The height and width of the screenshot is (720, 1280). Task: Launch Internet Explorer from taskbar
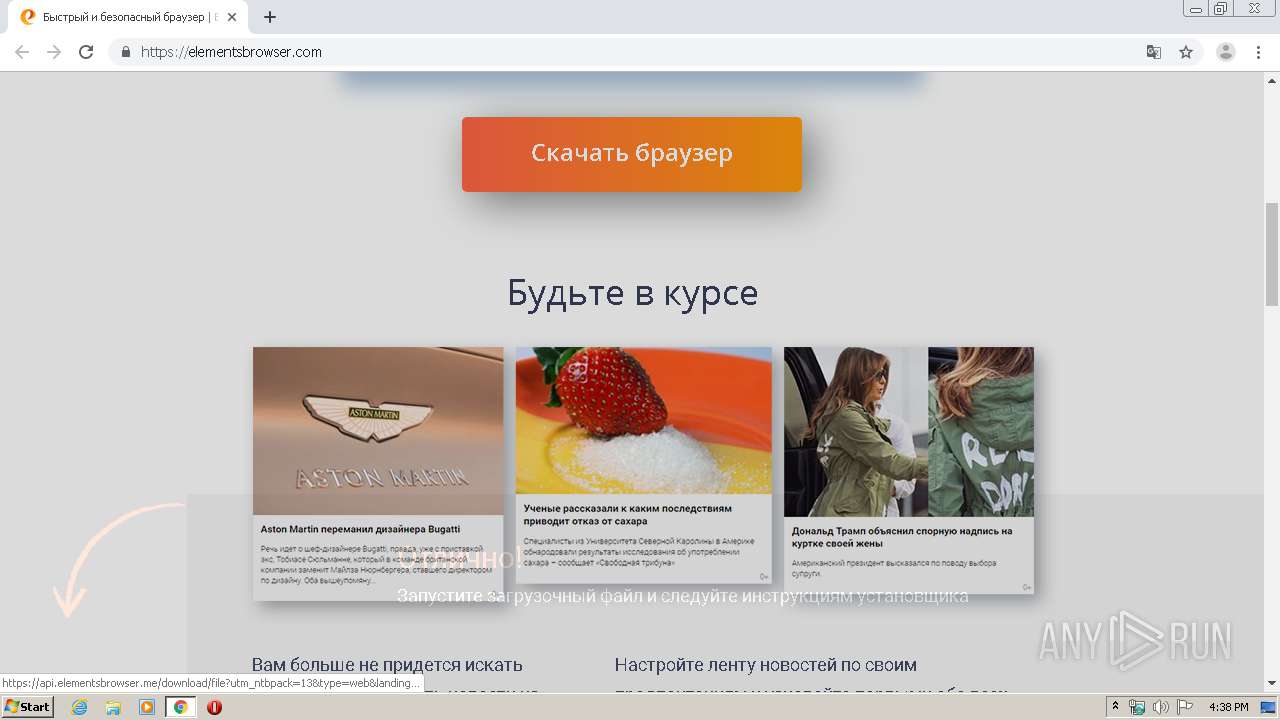click(79, 707)
